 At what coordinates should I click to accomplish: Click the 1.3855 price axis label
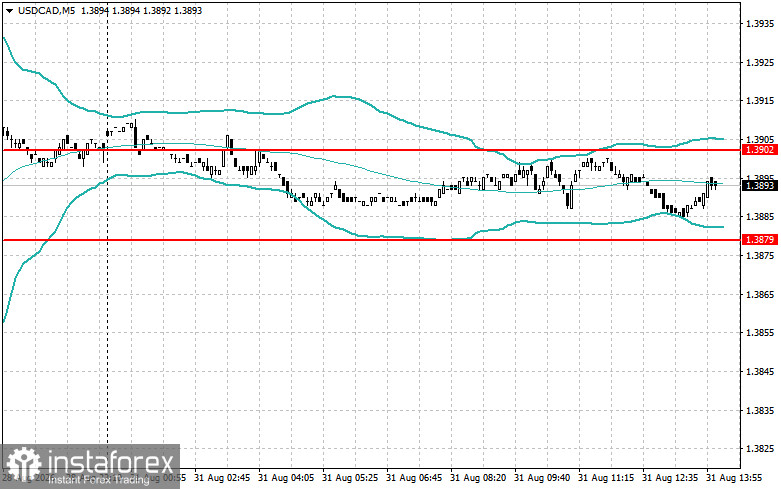761,333
